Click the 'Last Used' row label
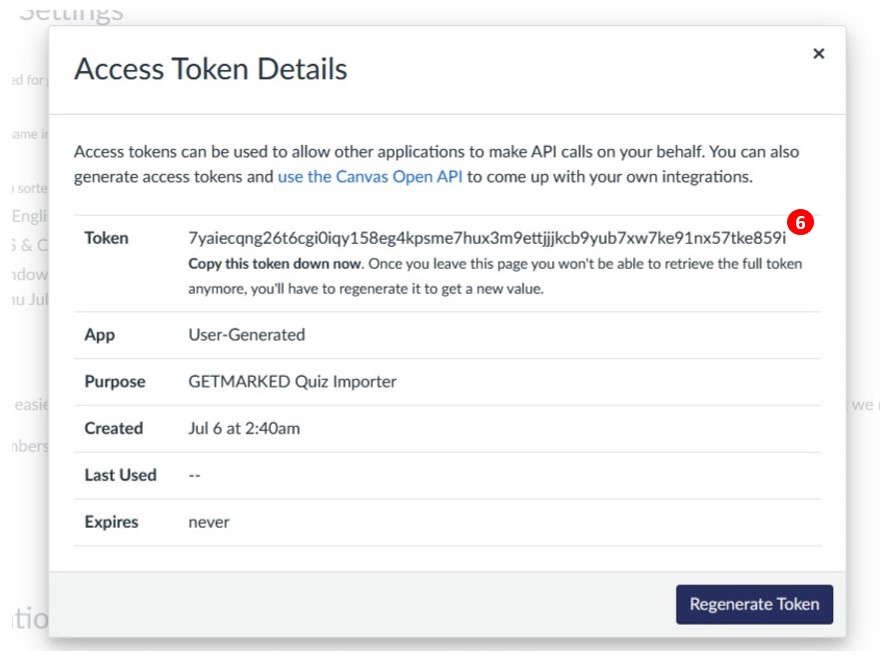 [120, 475]
